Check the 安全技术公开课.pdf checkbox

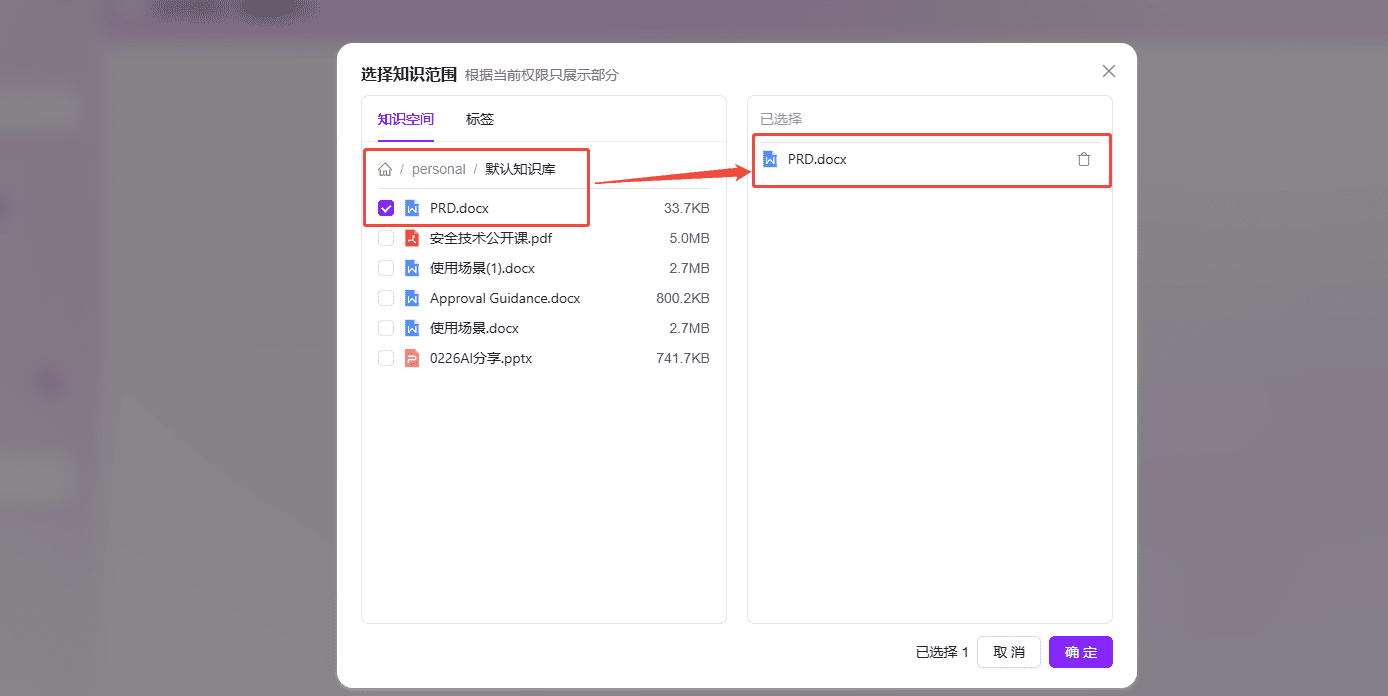(x=386, y=238)
